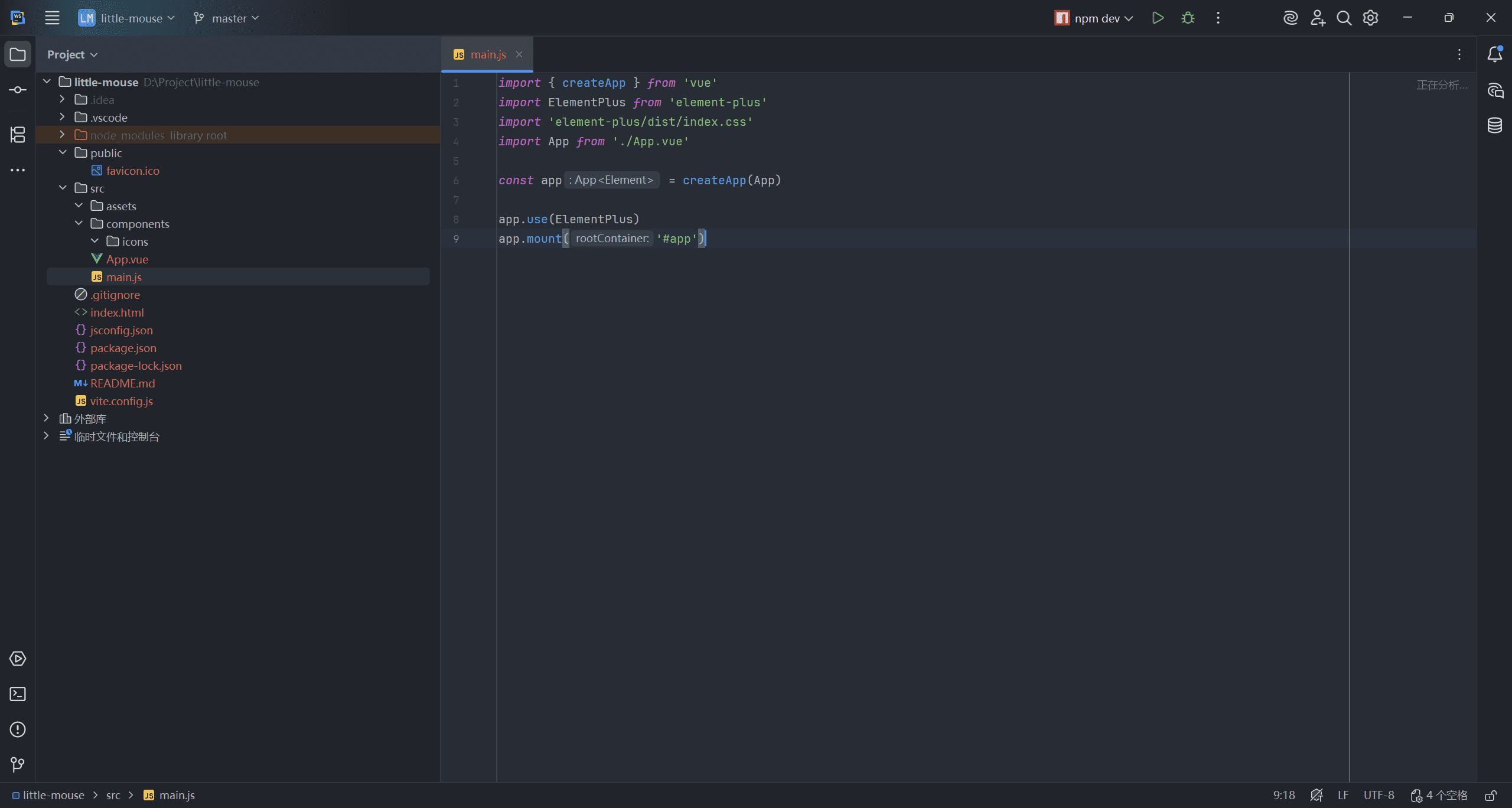The width and height of the screenshot is (1512, 808).
Task: Collapse the src folder
Action: (63, 188)
